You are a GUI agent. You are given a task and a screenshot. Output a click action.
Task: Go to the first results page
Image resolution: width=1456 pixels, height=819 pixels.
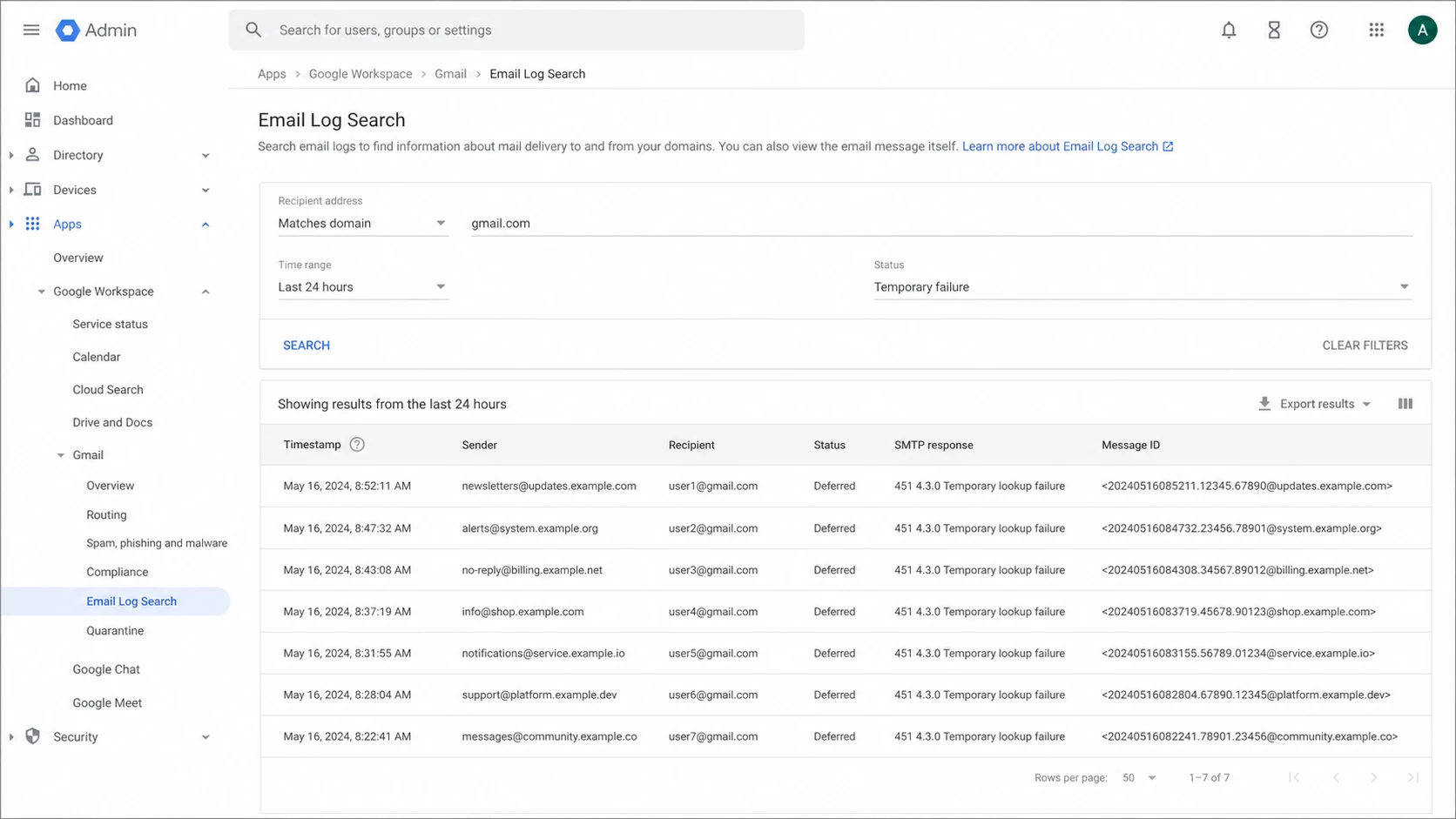point(1294,777)
